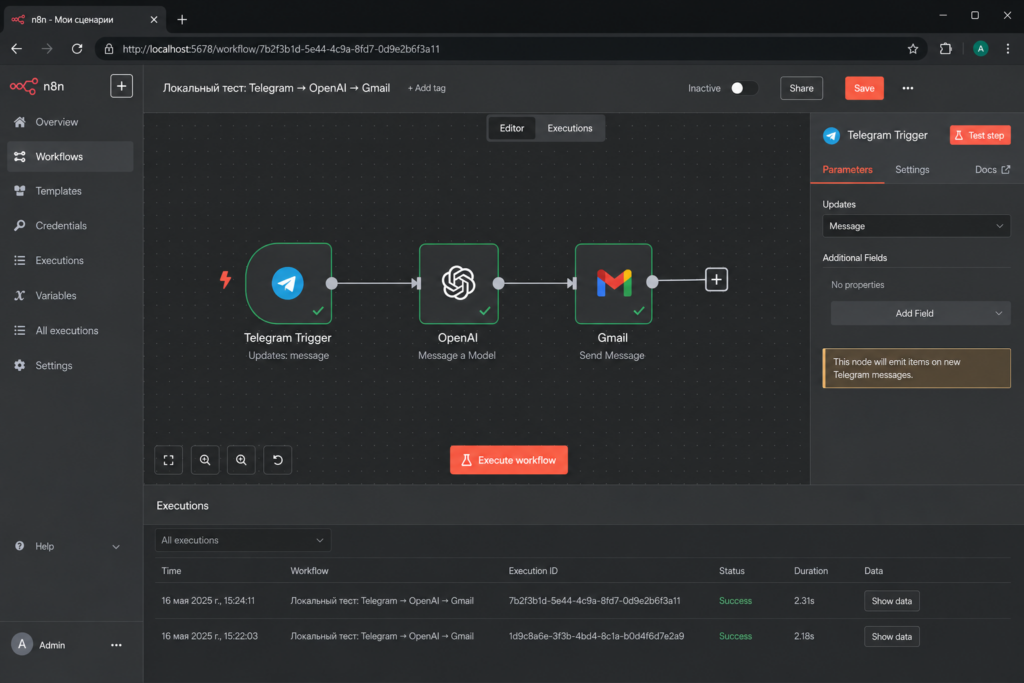Click execution ID 1d9c8a6e-3f3b-4bd4-8c1a-b0d4f6d7e2a9
Screen dimensions: 1024x683
click(596, 636)
